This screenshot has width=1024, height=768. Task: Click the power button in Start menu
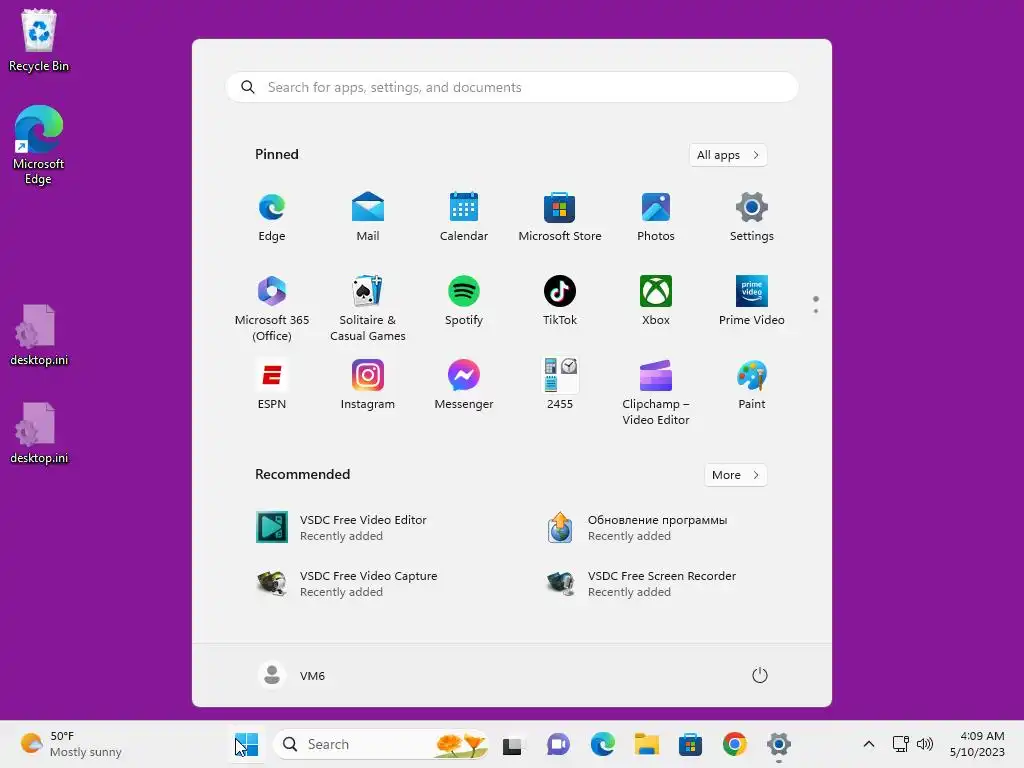[x=760, y=675]
